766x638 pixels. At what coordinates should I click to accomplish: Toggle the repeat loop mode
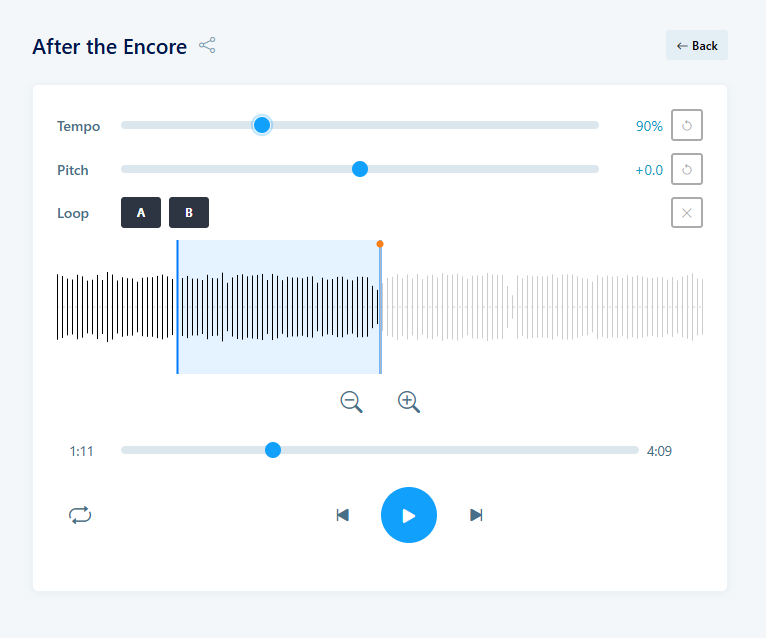80,515
